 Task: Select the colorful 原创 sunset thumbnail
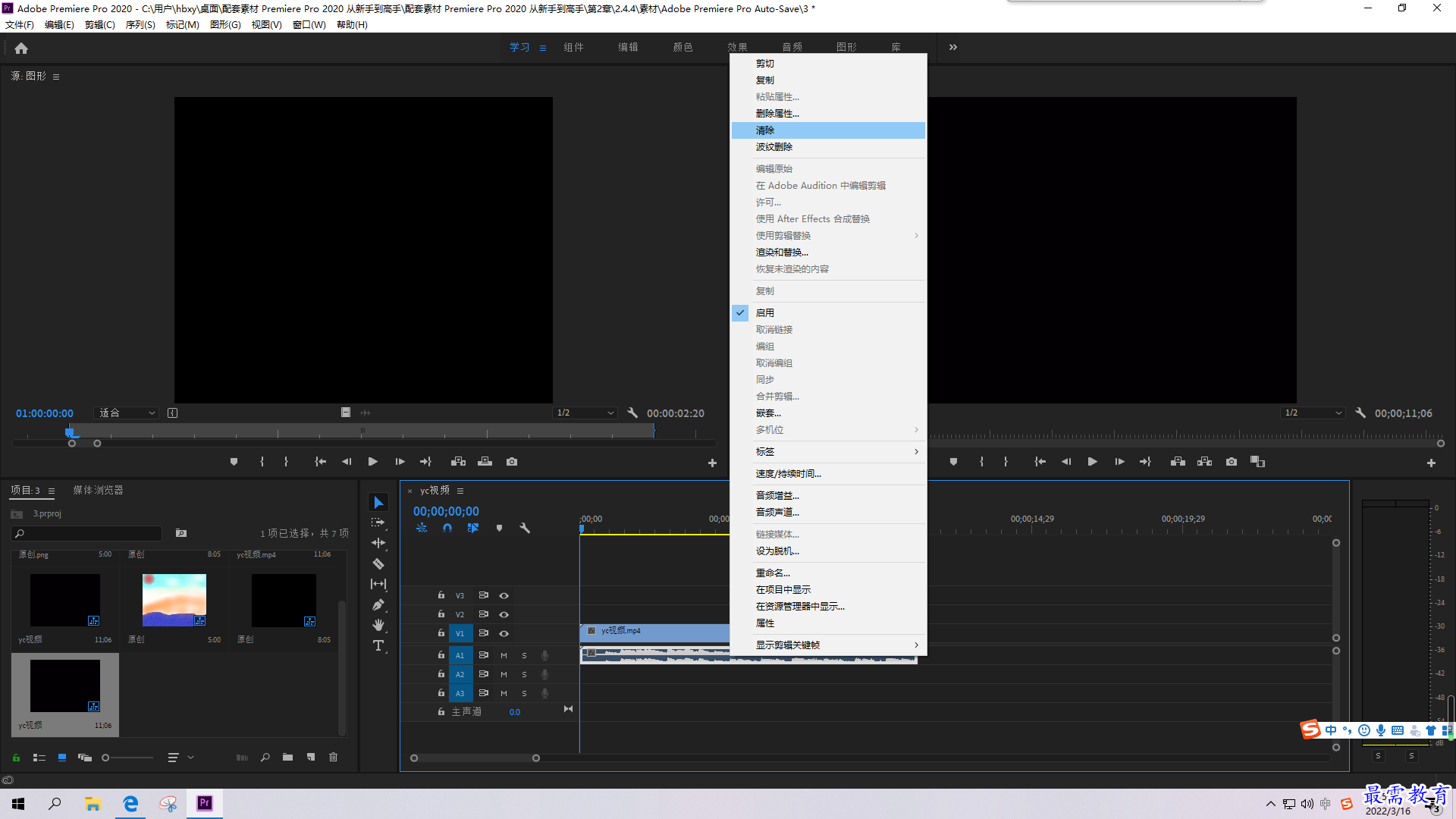tap(174, 599)
